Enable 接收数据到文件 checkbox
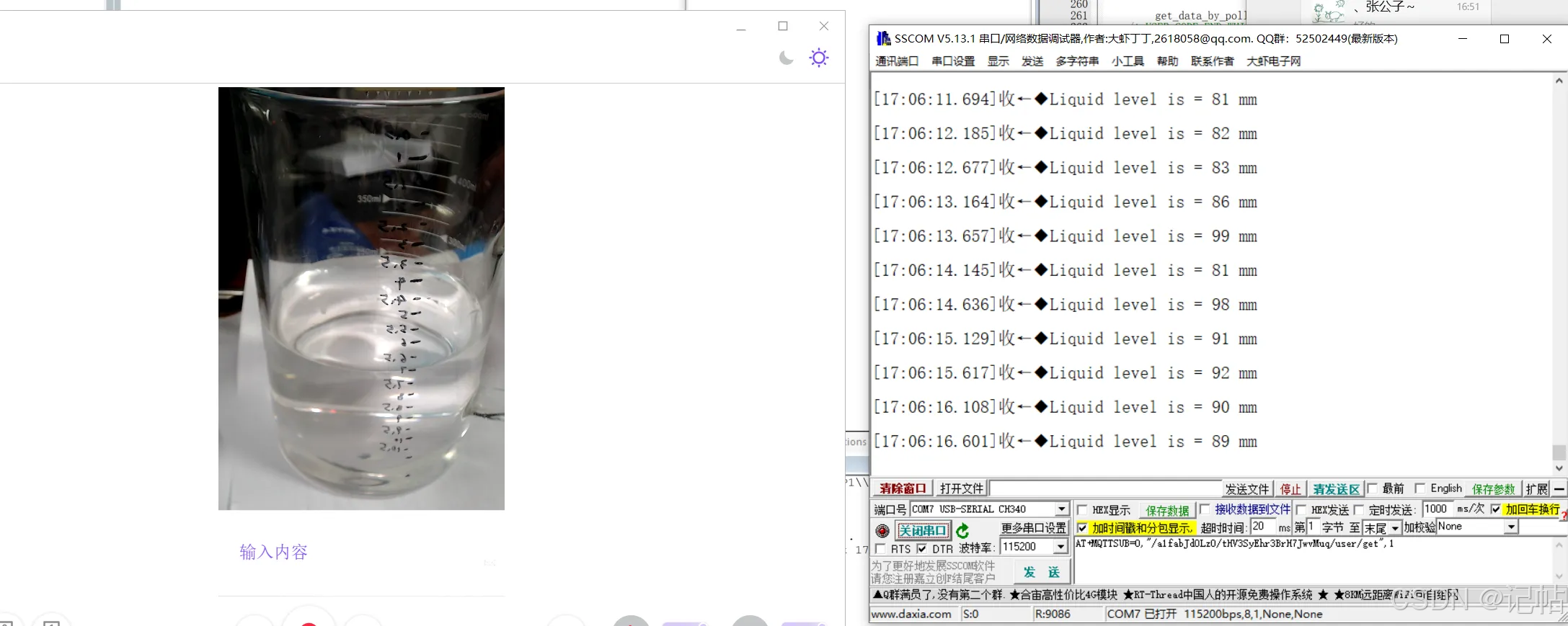This screenshot has height=626, width=1568. 1205,510
